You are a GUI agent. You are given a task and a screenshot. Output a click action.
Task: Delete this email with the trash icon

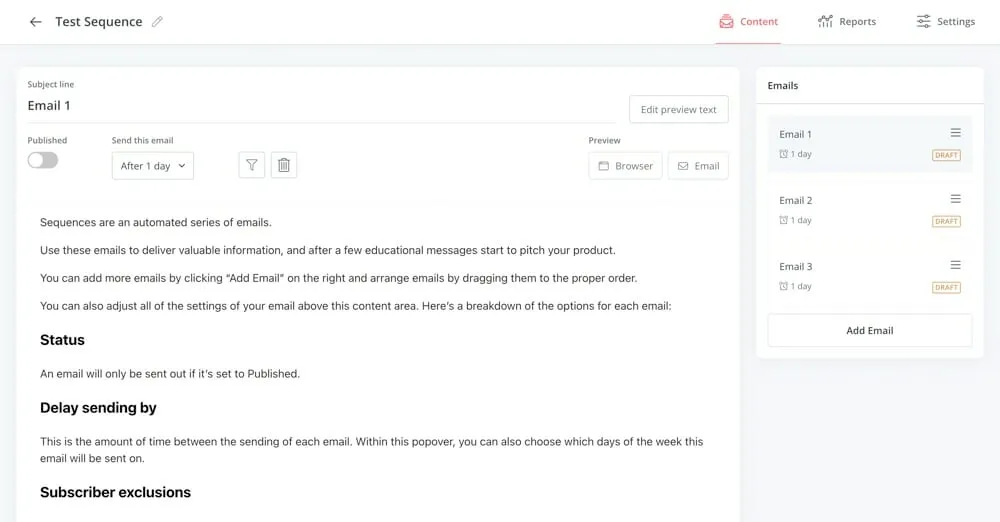(284, 166)
